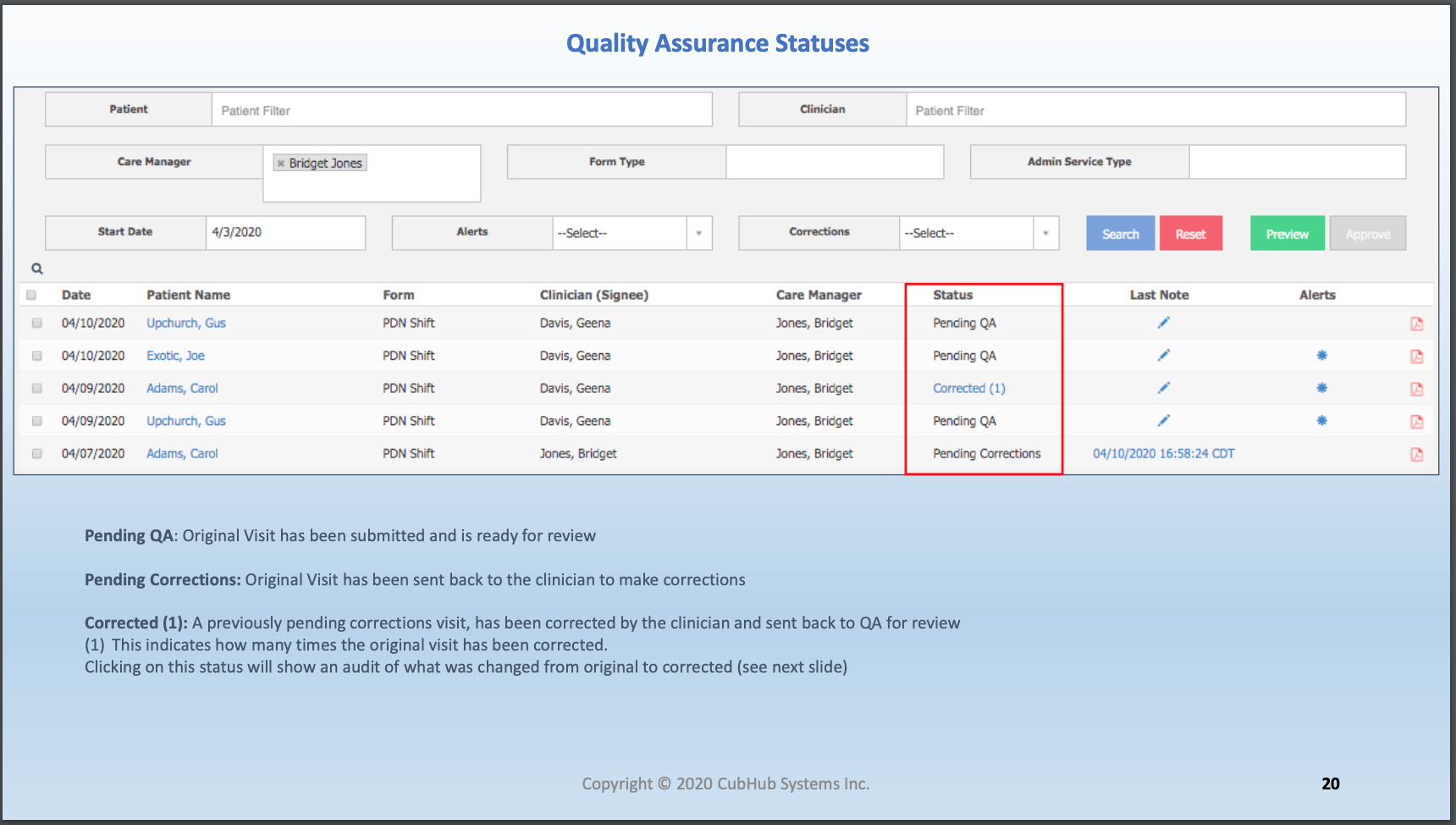1456x825 pixels.
Task: Click alert star icon in Upchurch 04/09/2020 row
Action: click(1321, 421)
